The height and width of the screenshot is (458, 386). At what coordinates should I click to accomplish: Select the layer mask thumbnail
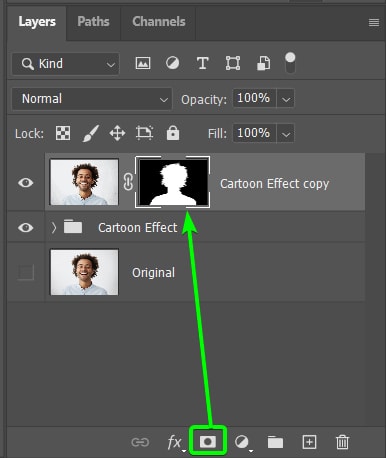173,182
